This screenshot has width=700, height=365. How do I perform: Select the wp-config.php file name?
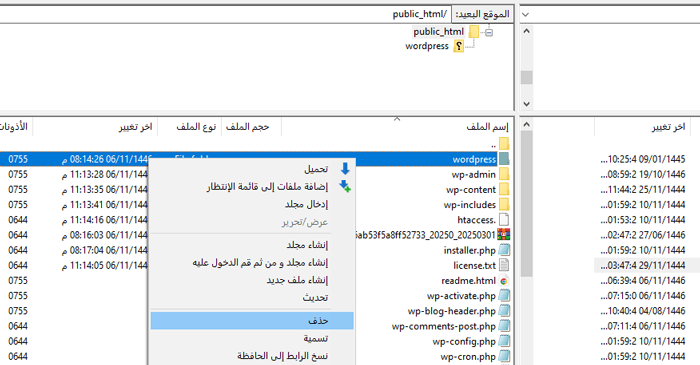coord(464,341)
